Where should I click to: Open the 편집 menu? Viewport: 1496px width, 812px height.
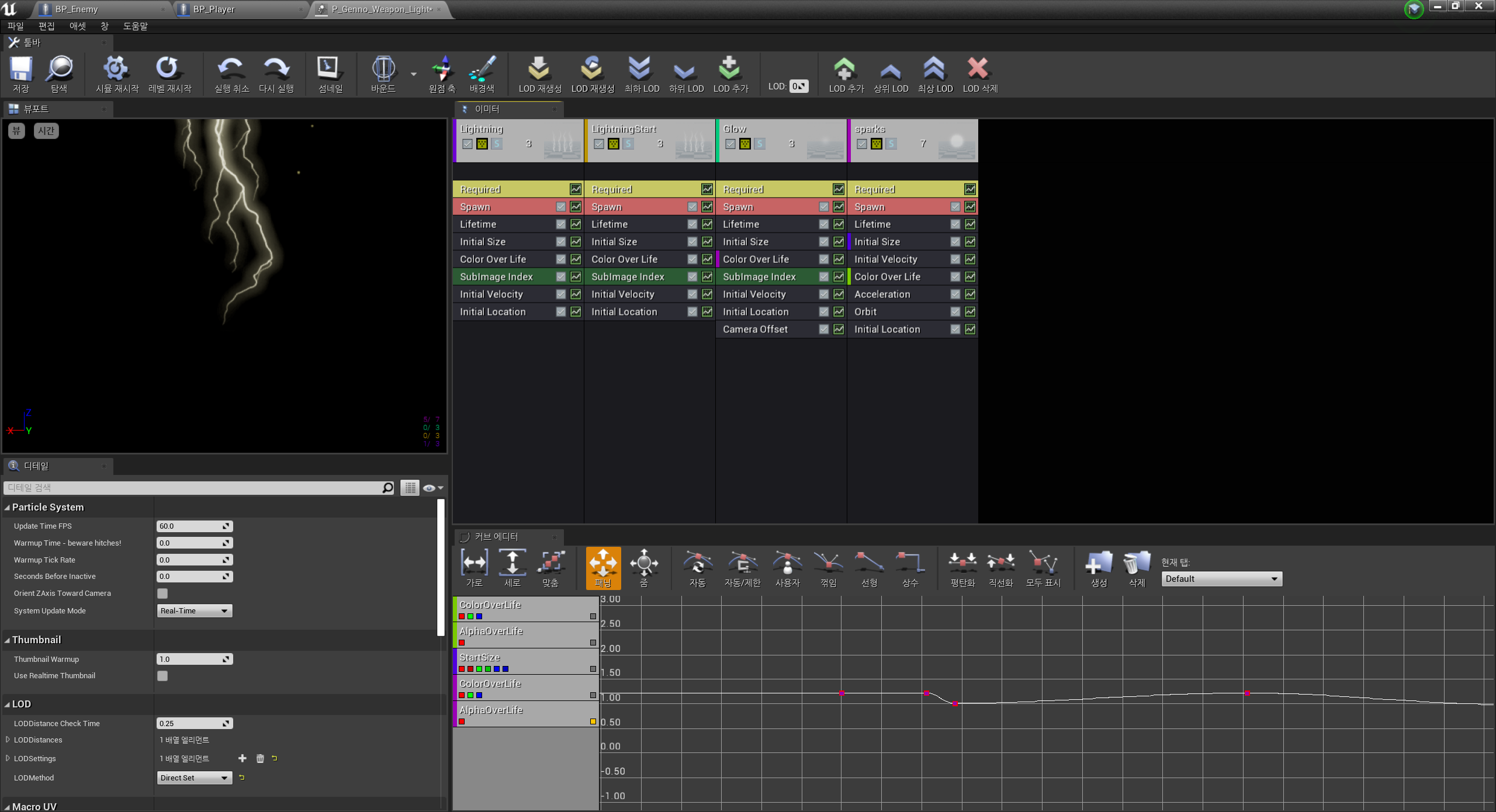46,26
